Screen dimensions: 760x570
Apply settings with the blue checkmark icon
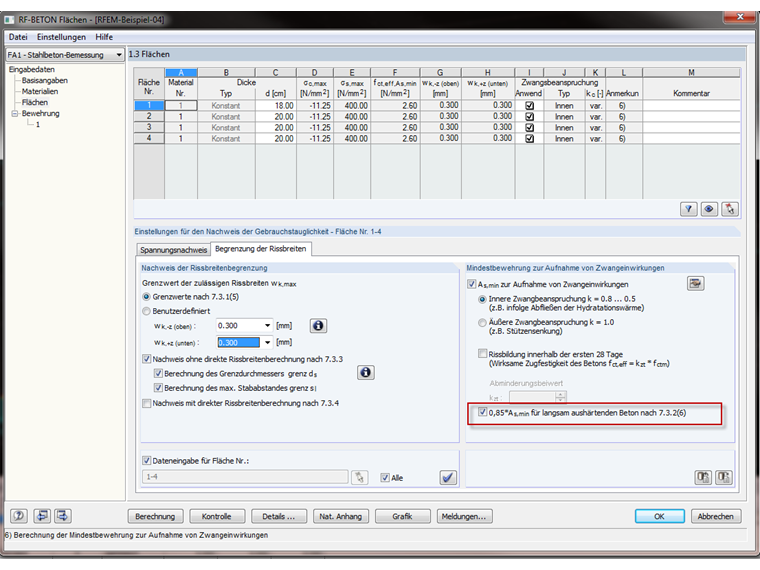pos(448,477)
